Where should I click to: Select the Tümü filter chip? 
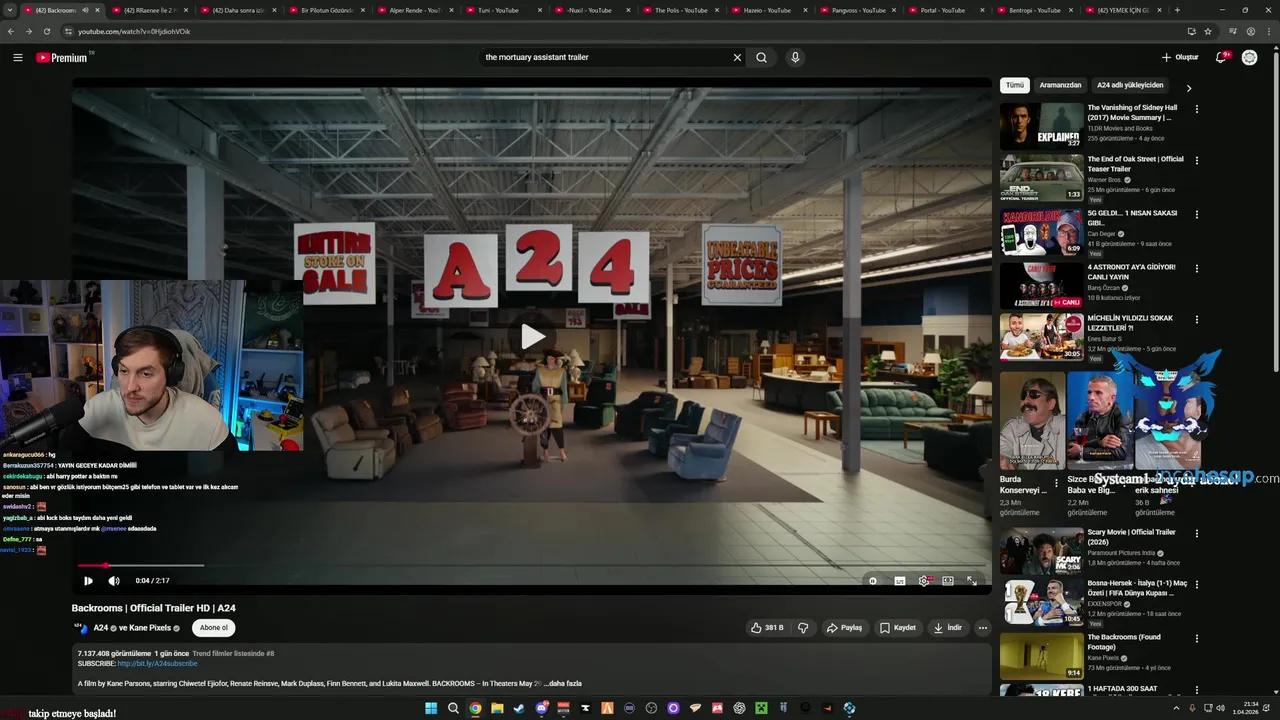point(1015,85)
